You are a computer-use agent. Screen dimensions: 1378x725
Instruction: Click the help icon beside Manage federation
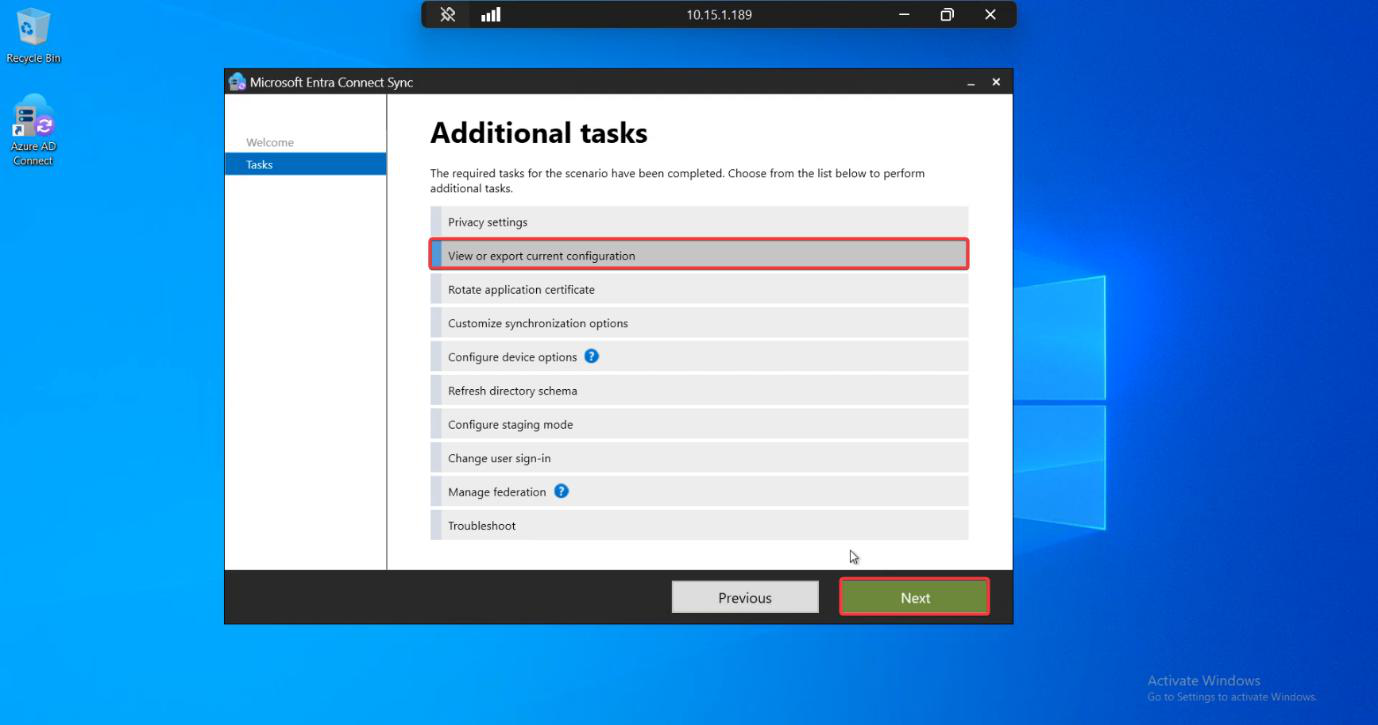[x=561, y=491]
